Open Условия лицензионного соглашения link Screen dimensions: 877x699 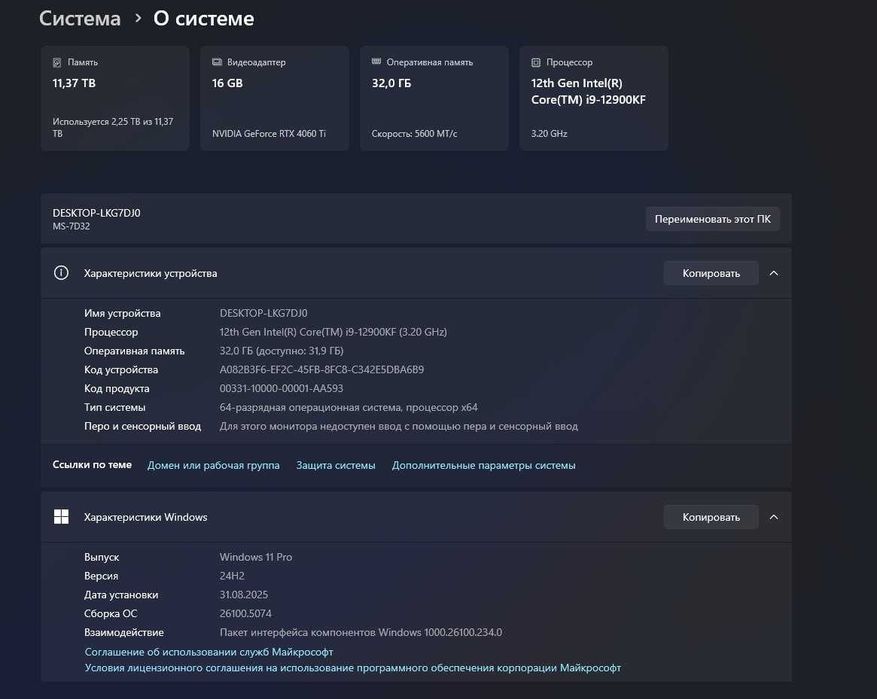pyautogui.click(x=353, y=668)
